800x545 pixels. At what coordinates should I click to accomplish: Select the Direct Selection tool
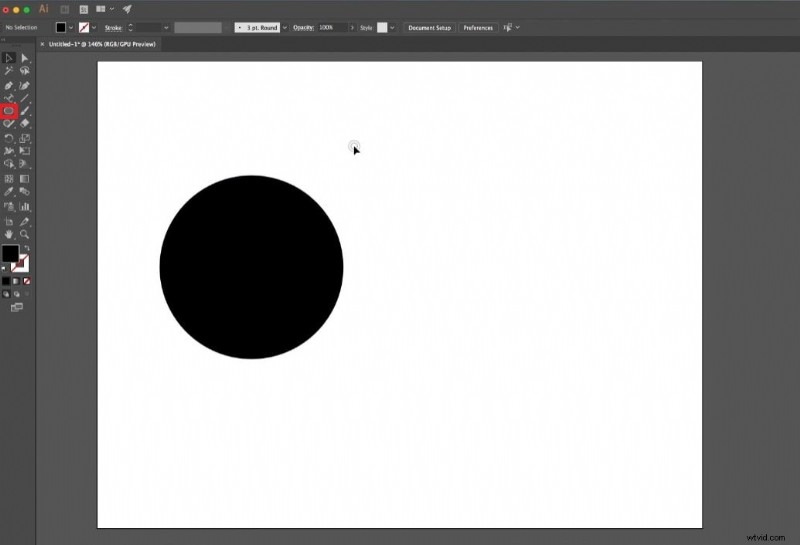[24, 58]
